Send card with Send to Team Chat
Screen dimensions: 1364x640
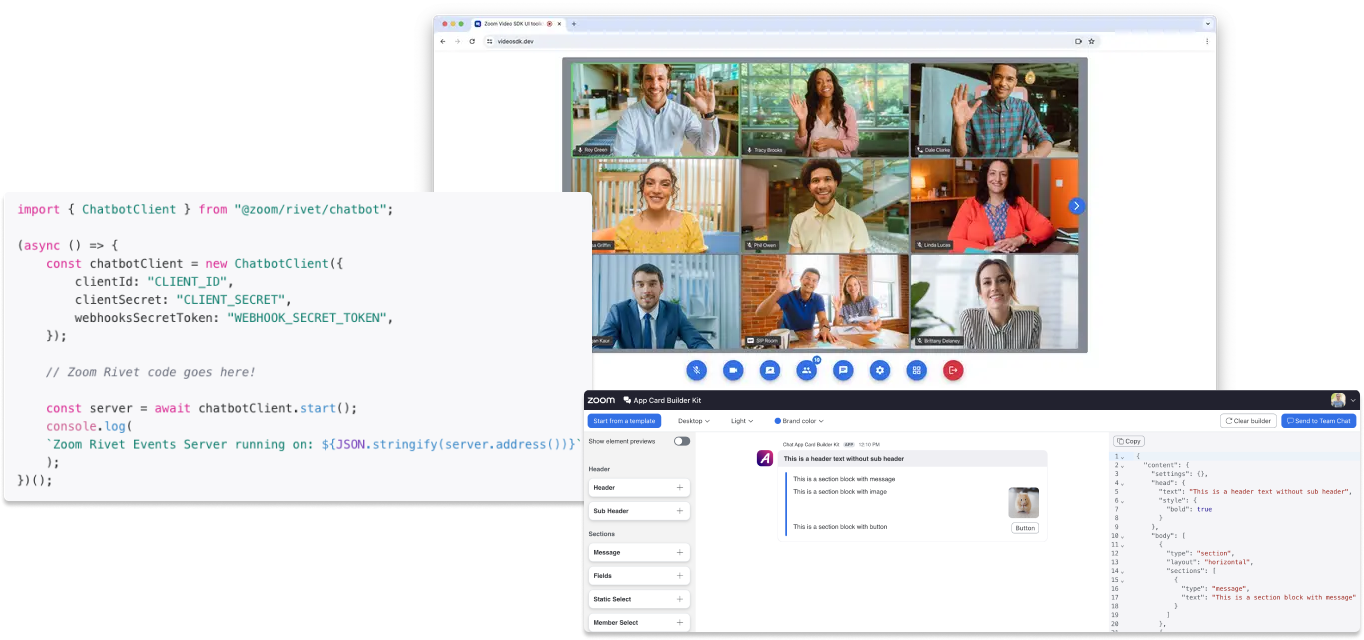click(x=1318, y=421)
